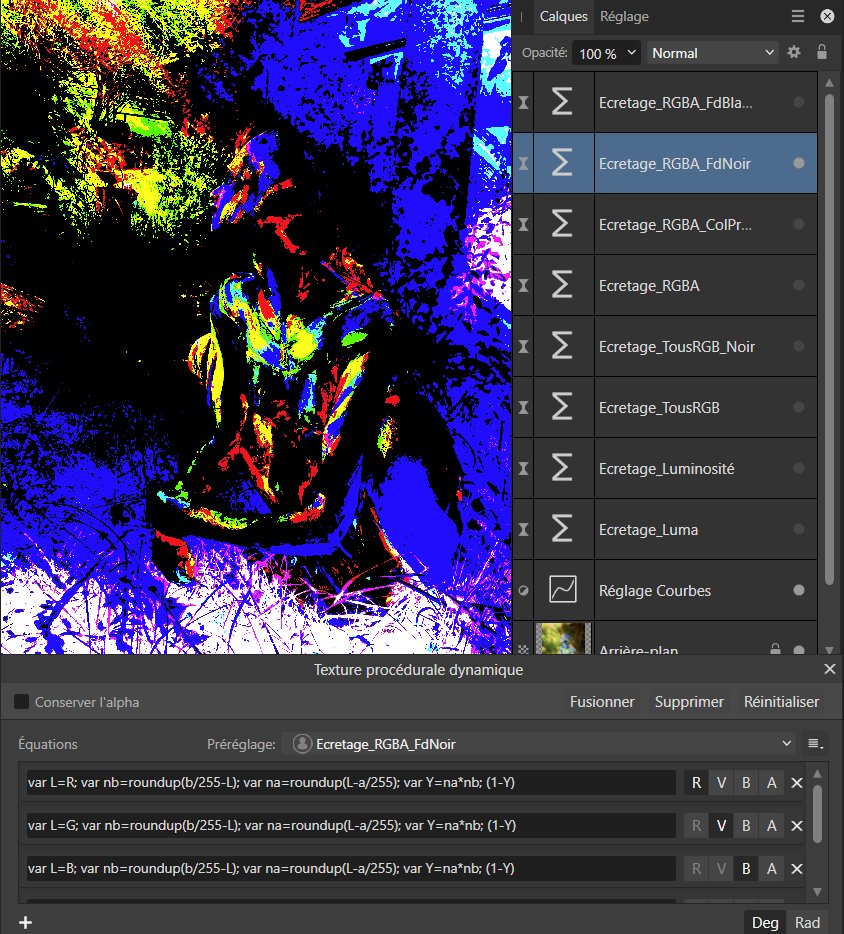Open the Opacité 100 % dropdown
Viewport: 844px width, 934px height.
(606, 53)
